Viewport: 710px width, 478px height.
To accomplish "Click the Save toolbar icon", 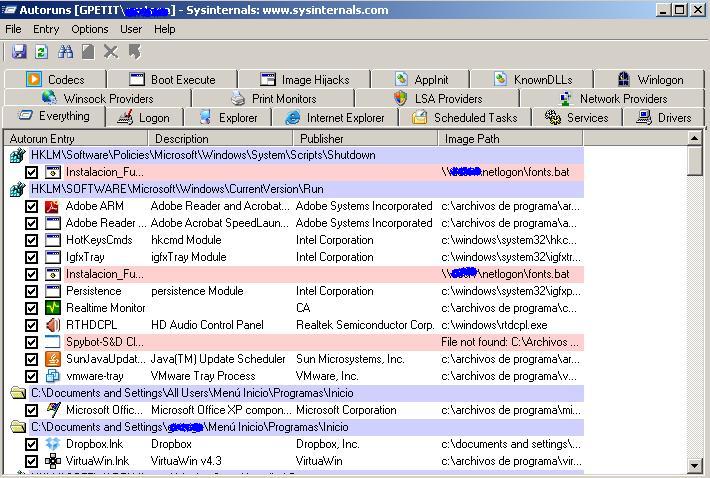I will [x=19, y=52].
